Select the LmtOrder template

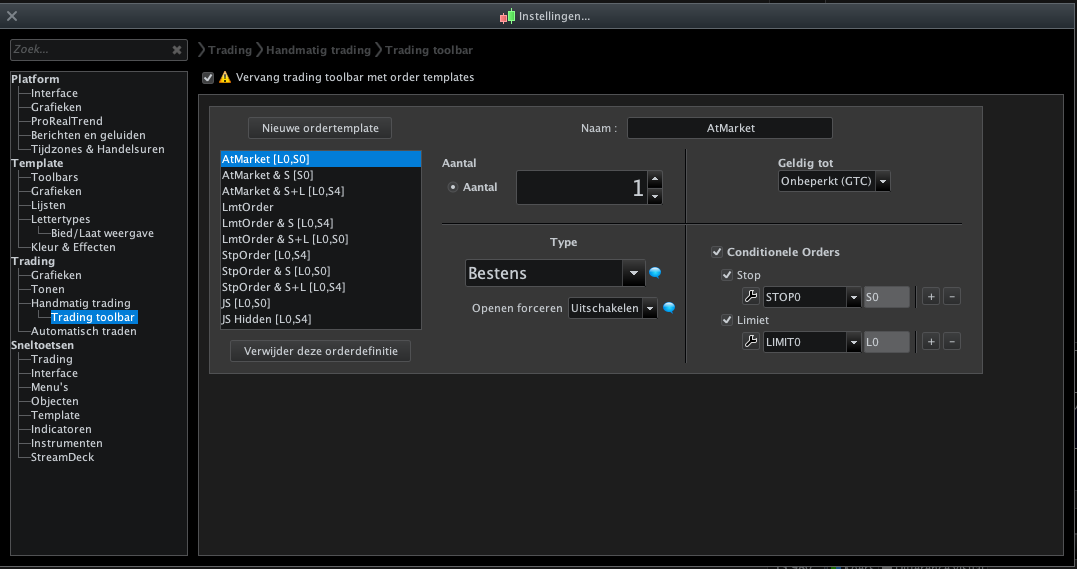click(x=321, y=207)
